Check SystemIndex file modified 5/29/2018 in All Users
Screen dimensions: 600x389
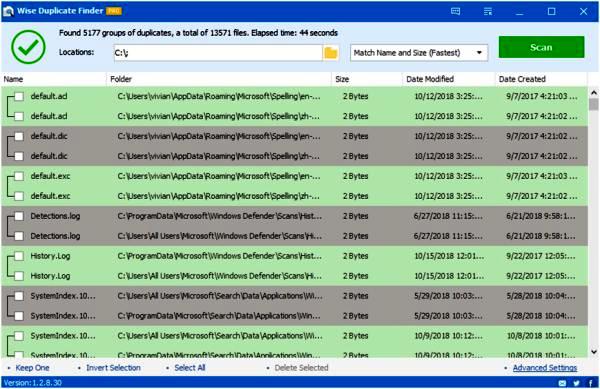(x=19, y=296)
